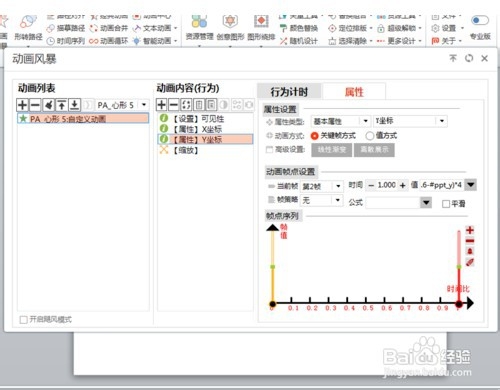Open the 值 field dropdown arrow

click(x=471, y=184)
